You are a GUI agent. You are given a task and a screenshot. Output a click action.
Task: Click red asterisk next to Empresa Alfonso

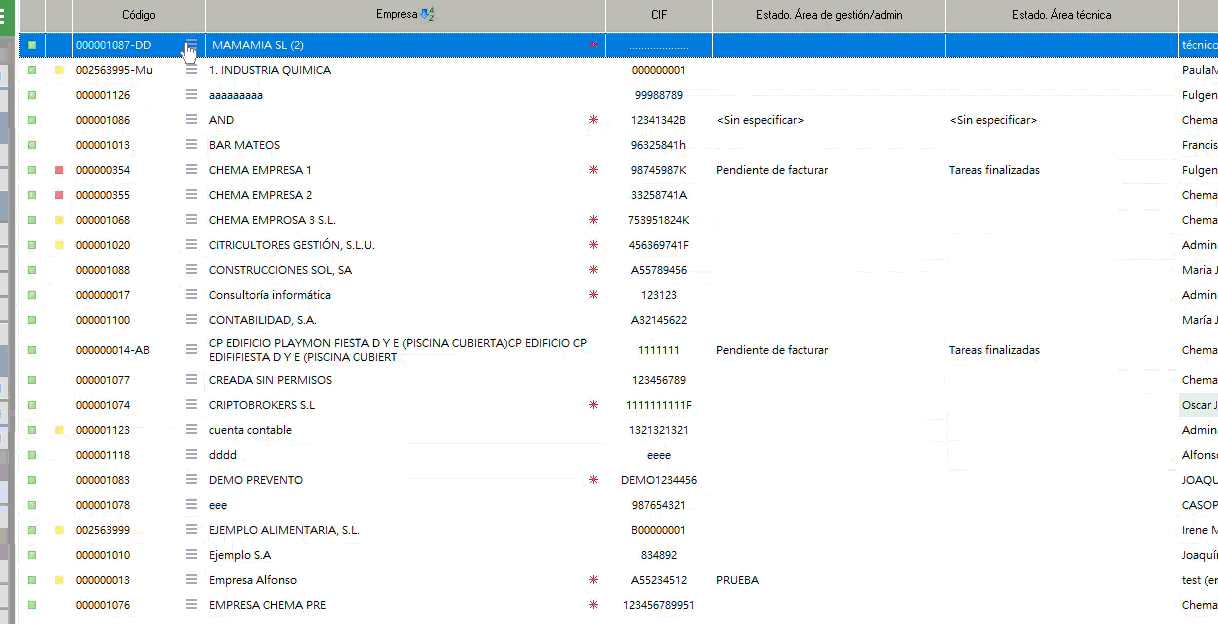pos(593,580)
